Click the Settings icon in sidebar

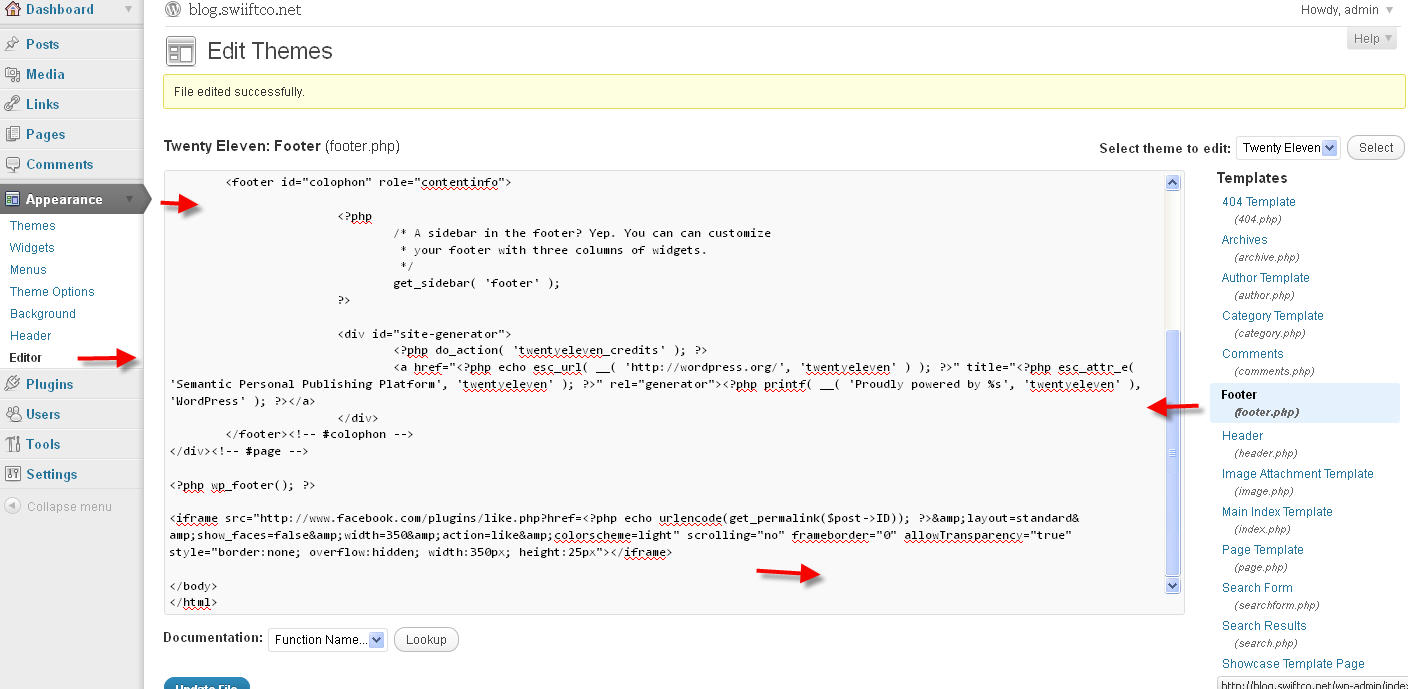(x=15, y=474)
